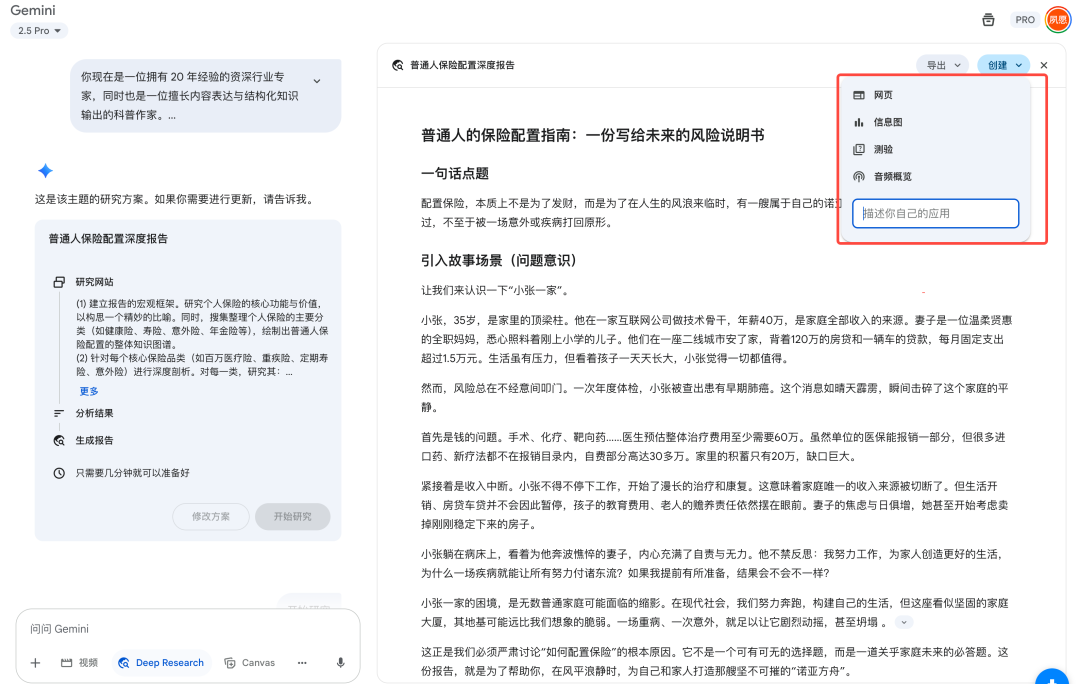
Task: Open the 2.5 Pro model selector
Action: pyautogui.click(x=37, y=30)
